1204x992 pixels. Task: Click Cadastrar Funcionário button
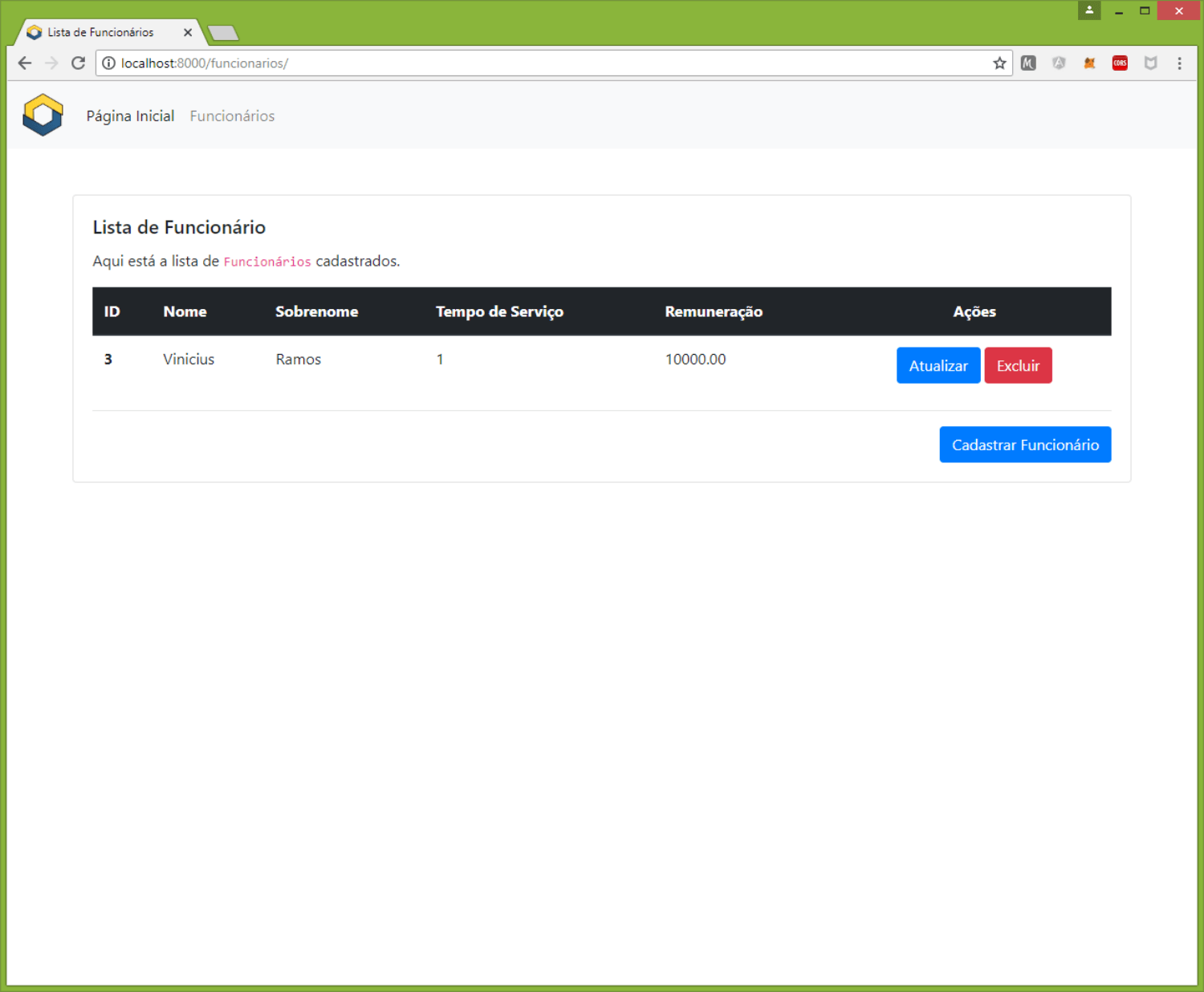pos(1025,444)
